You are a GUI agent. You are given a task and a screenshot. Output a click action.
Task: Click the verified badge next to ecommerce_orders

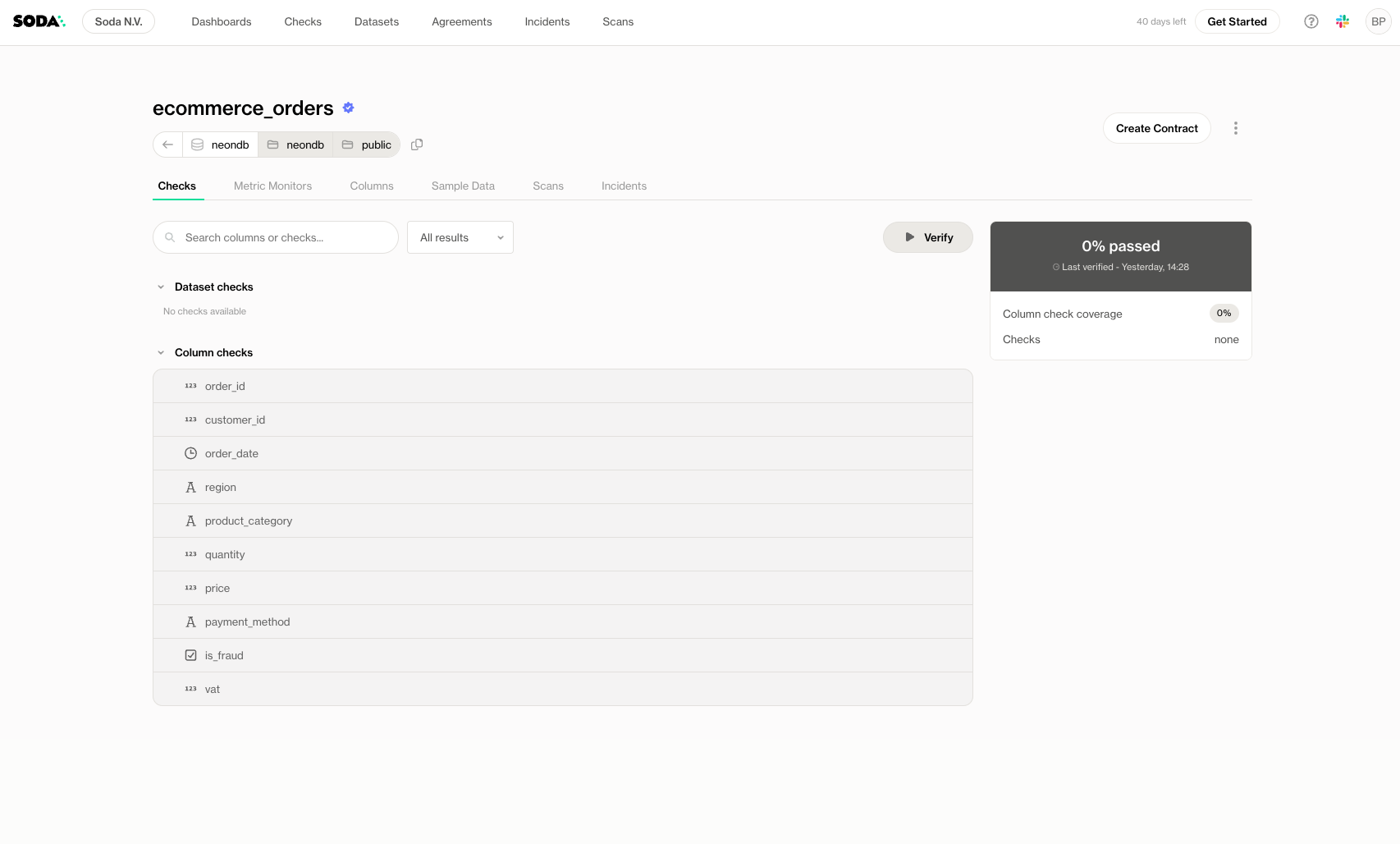pos(348,108)
